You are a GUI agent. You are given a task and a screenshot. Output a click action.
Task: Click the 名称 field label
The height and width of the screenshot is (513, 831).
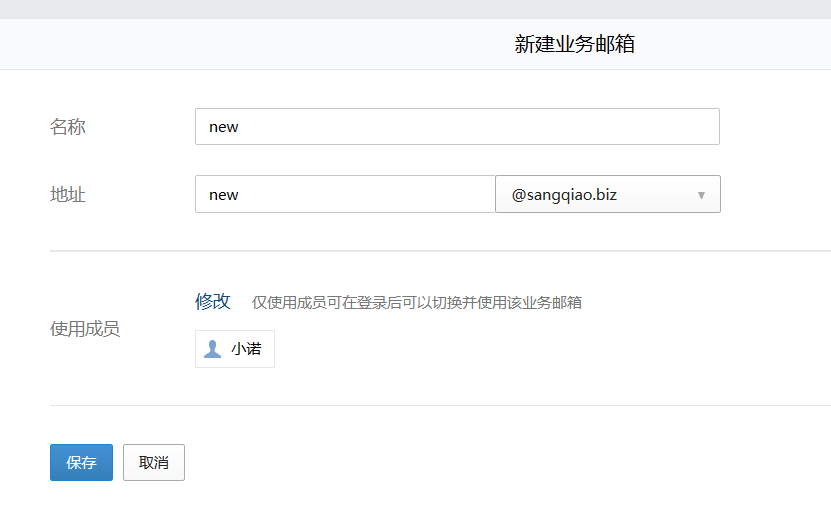click(68, 127)
